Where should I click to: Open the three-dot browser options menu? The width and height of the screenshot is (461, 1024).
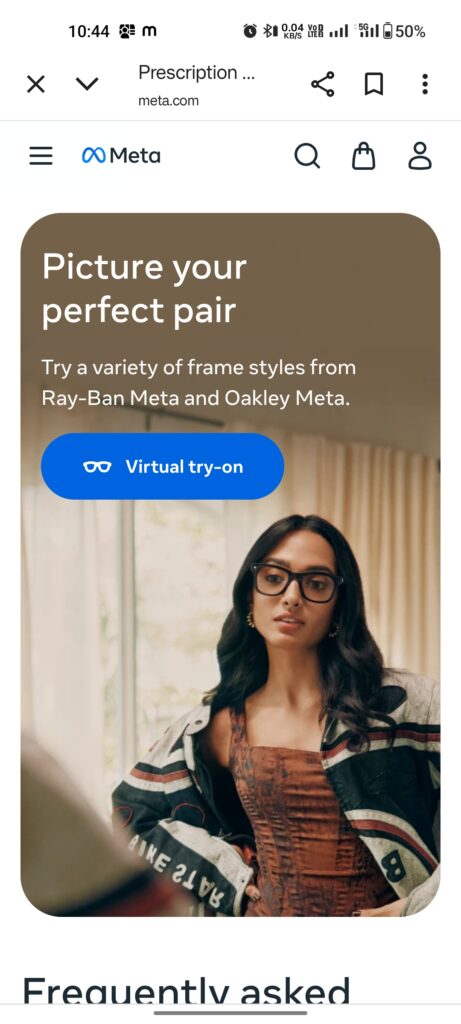pyautogui.click(x=425, y=84)
